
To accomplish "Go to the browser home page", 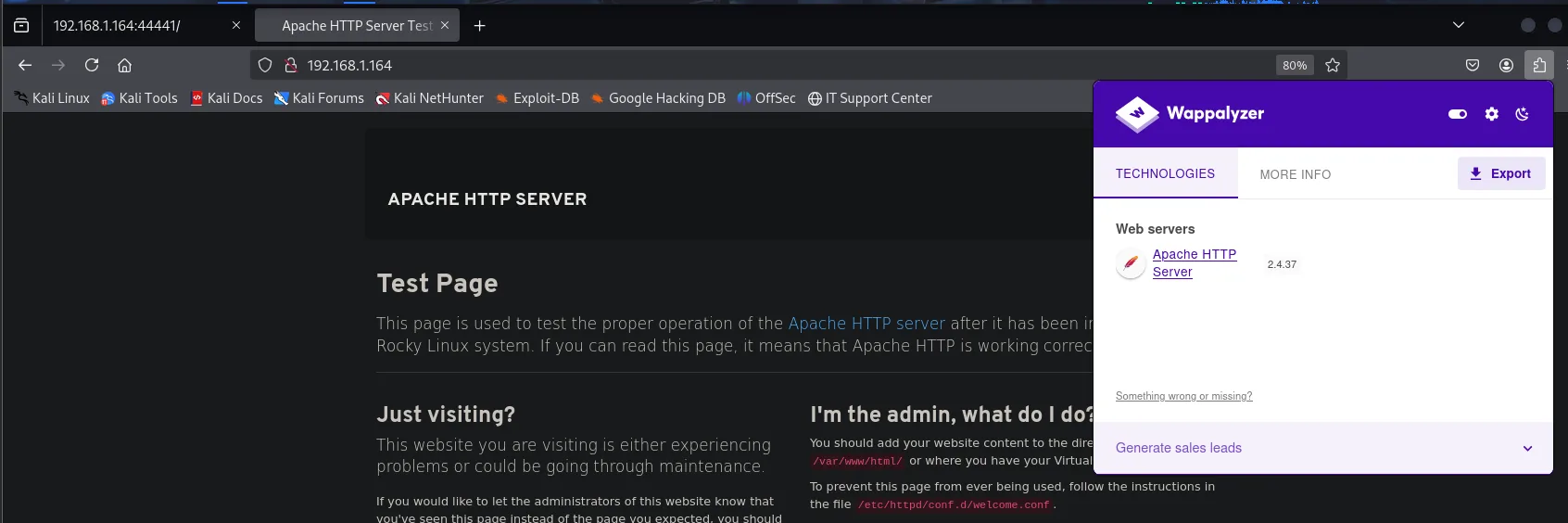I will [124, 65].
